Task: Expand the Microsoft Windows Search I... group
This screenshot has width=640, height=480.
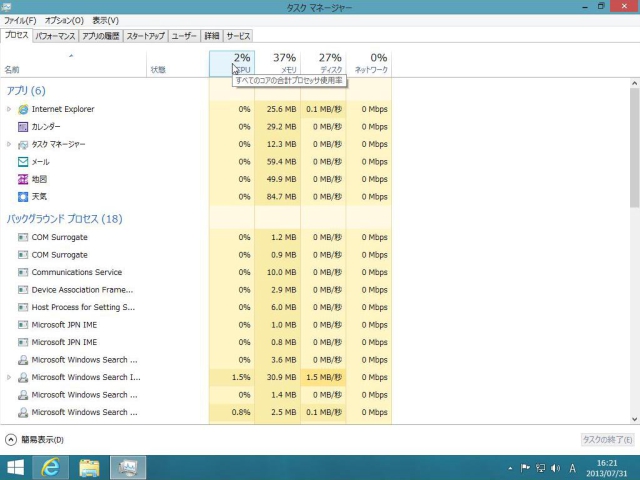Action: [9, 378]
